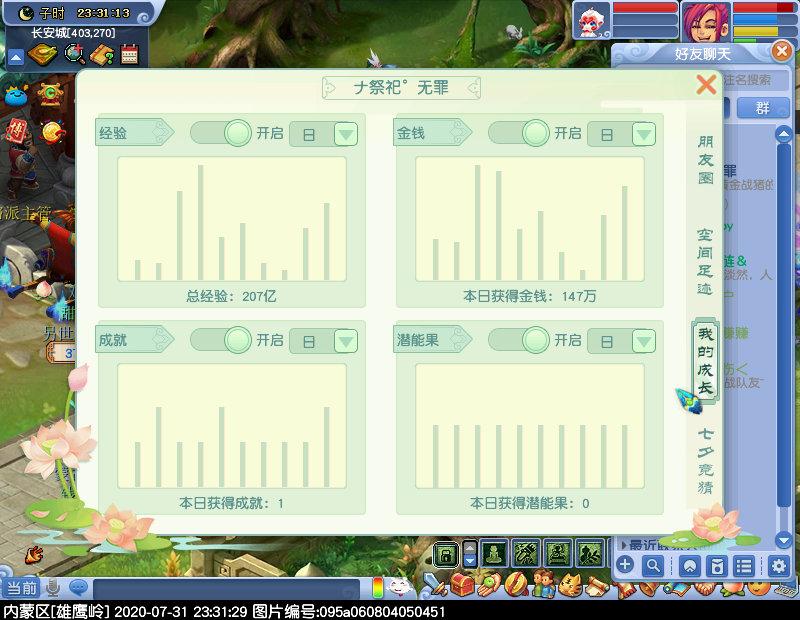This screenshot has width=800, height=620.
Task: Open the red calendar icon
Action: click(130, 55)
